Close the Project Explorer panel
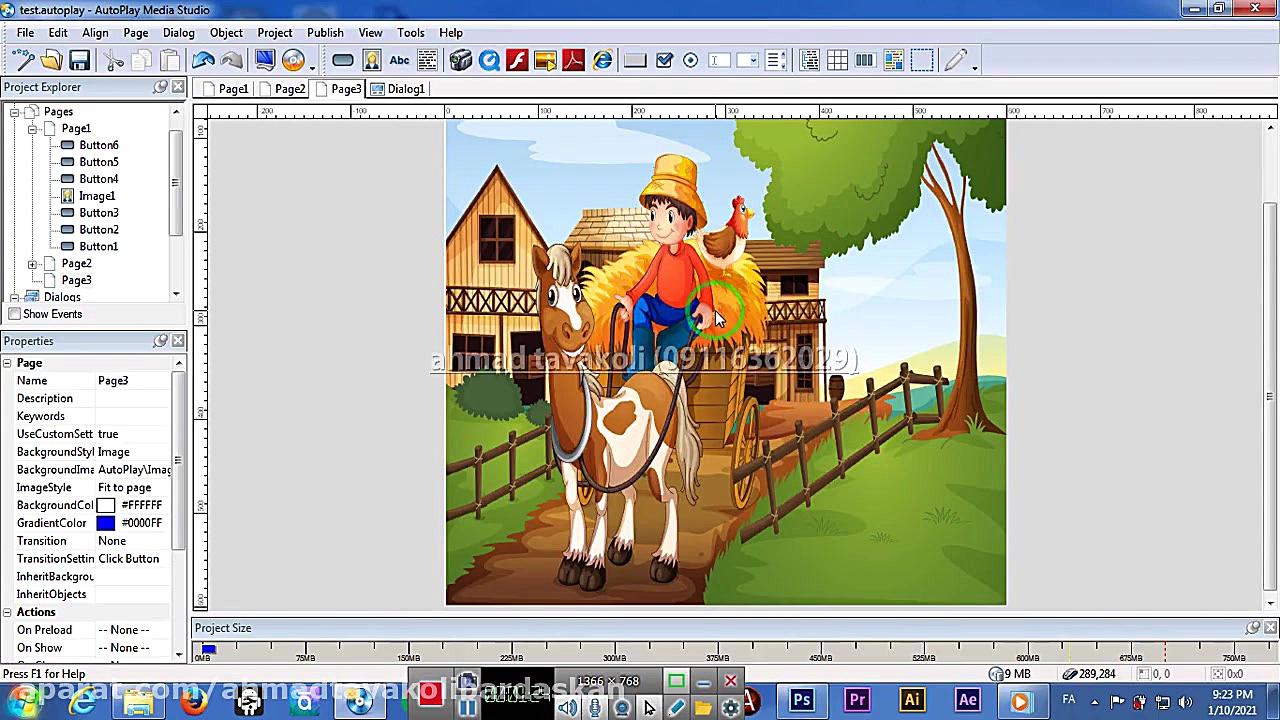This screenshot has width=1280, height=720. tap(178, 87)
